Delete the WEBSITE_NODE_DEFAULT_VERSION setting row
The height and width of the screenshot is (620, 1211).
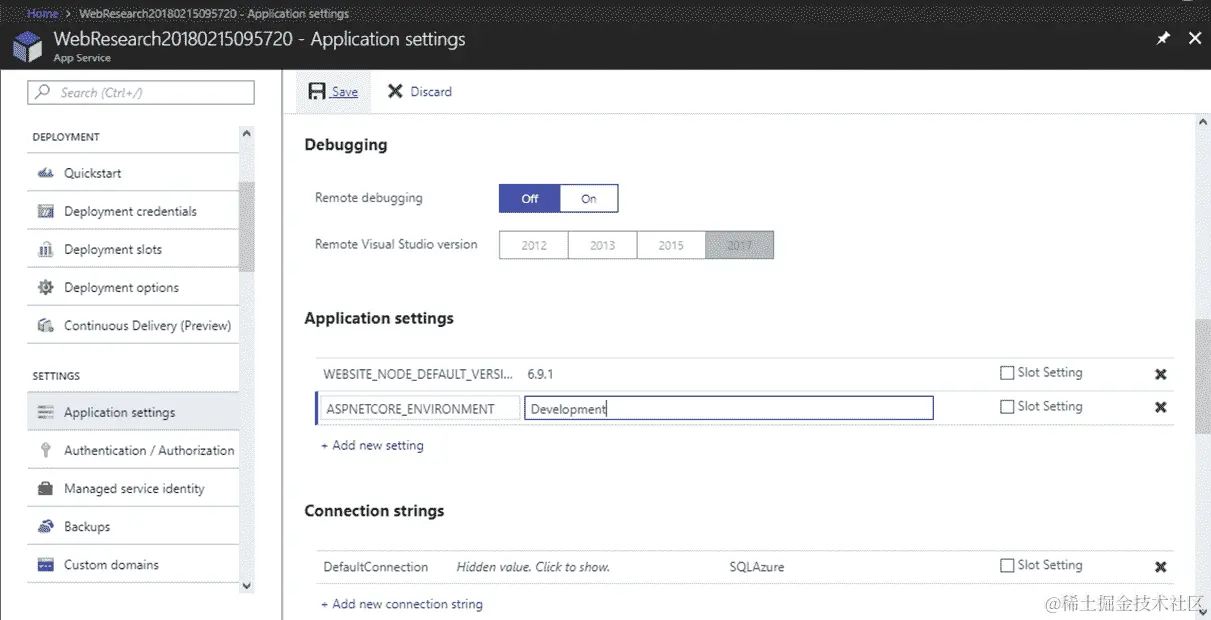(1160, 374)
